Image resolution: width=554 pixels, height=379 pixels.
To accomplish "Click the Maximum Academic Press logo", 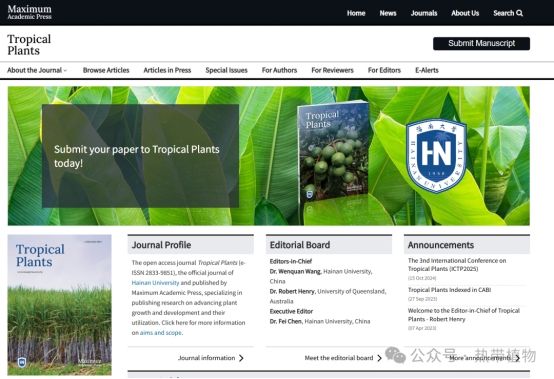I will [x=29, y=12].
